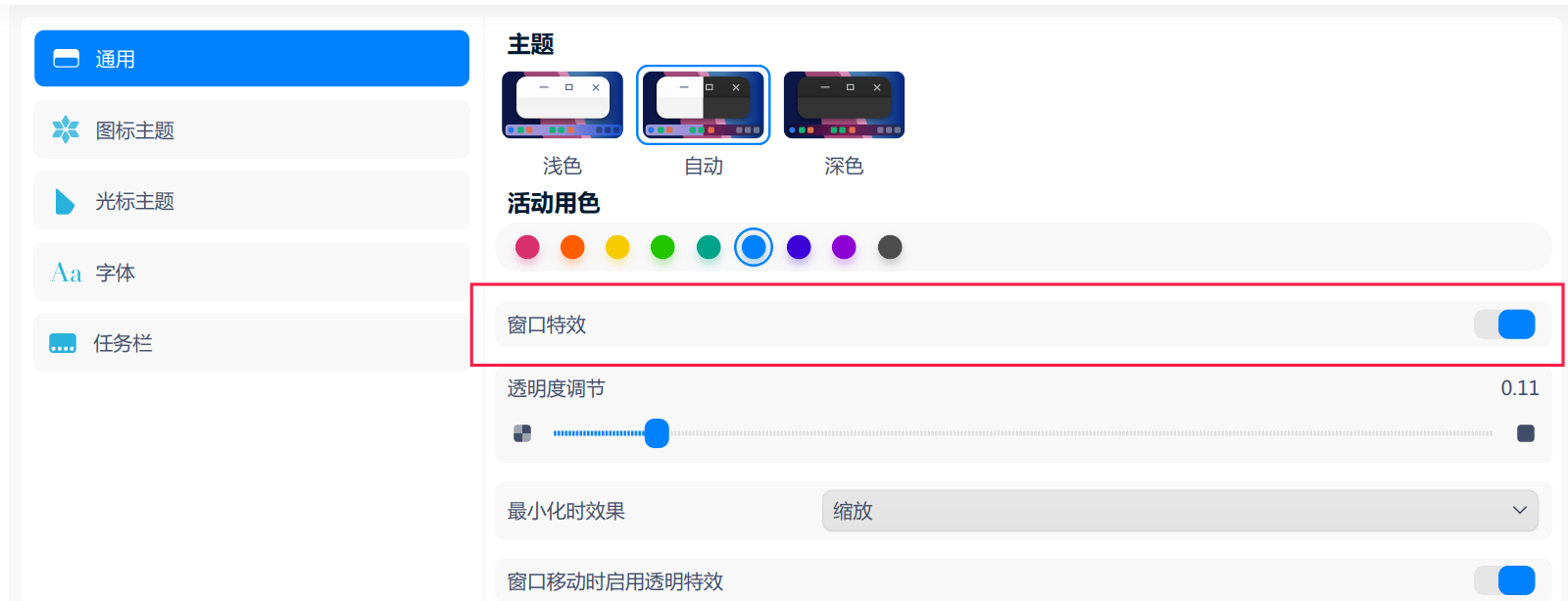Select the green accent color swatch

tap(662, 247)
